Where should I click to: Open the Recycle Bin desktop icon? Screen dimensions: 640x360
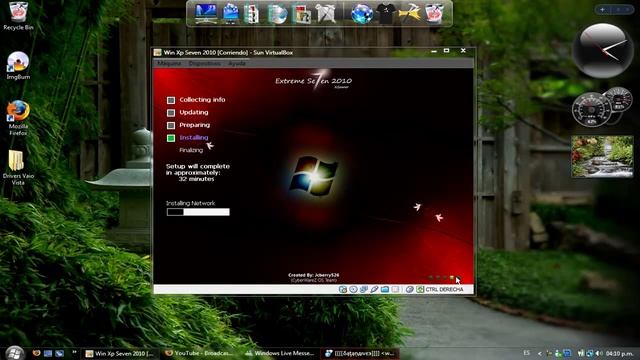click(x=18, y=16)
